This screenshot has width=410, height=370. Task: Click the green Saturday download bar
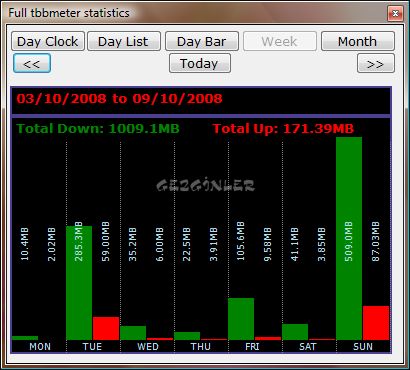coord(295,332)
